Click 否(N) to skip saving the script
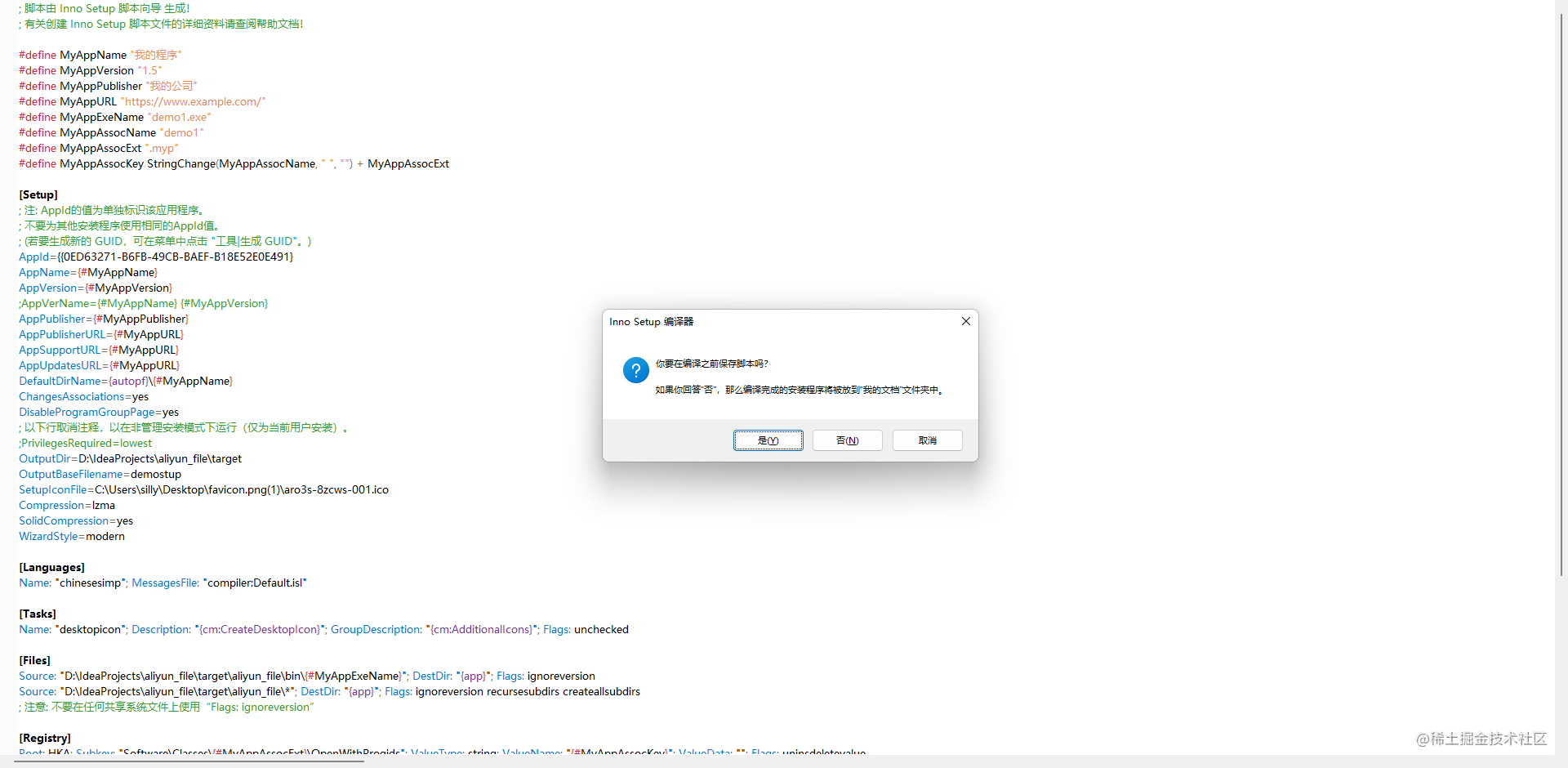This screenshot has height=768, width=1568. tap(846, 440)
